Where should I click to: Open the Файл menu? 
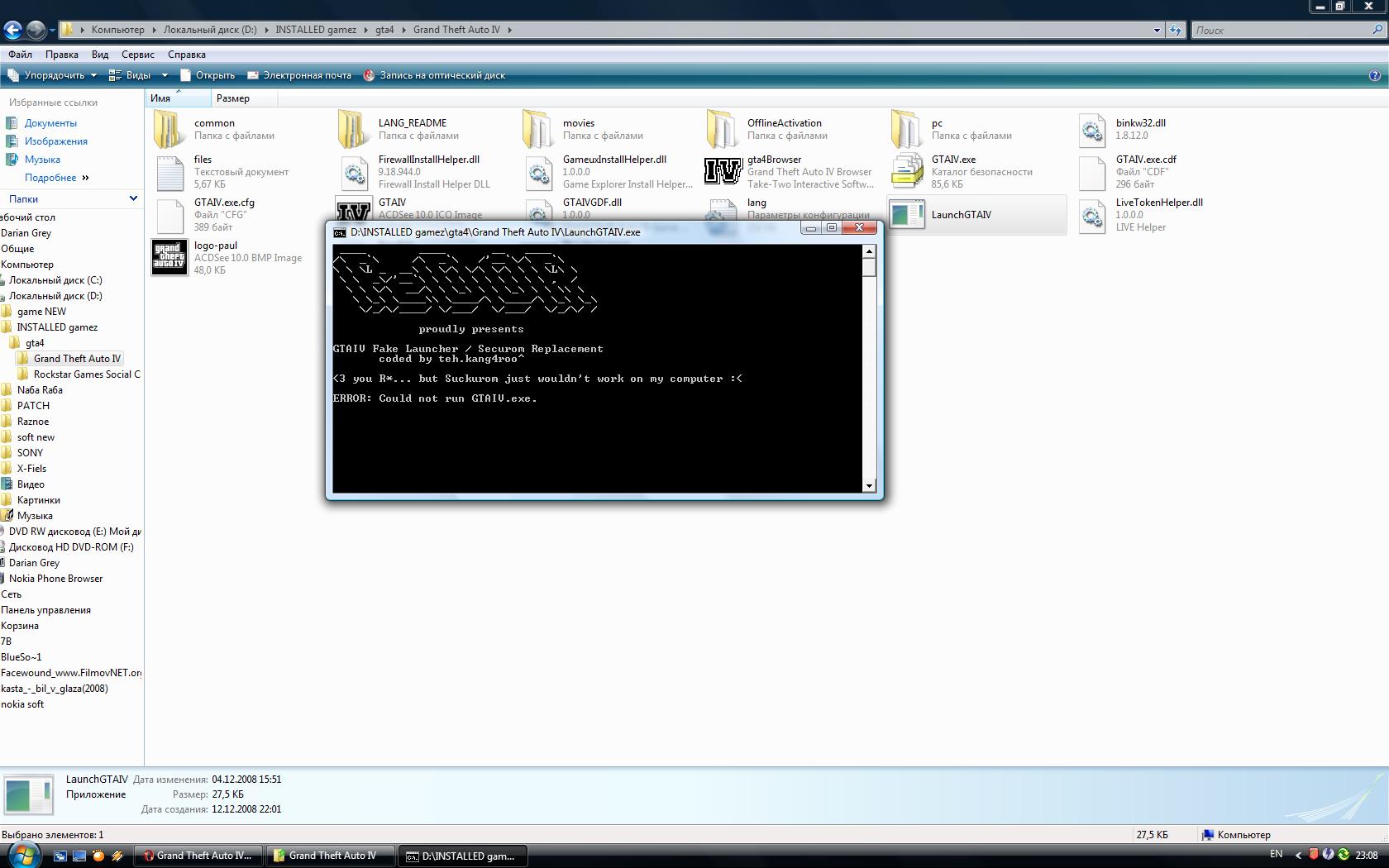pos(21,55)
